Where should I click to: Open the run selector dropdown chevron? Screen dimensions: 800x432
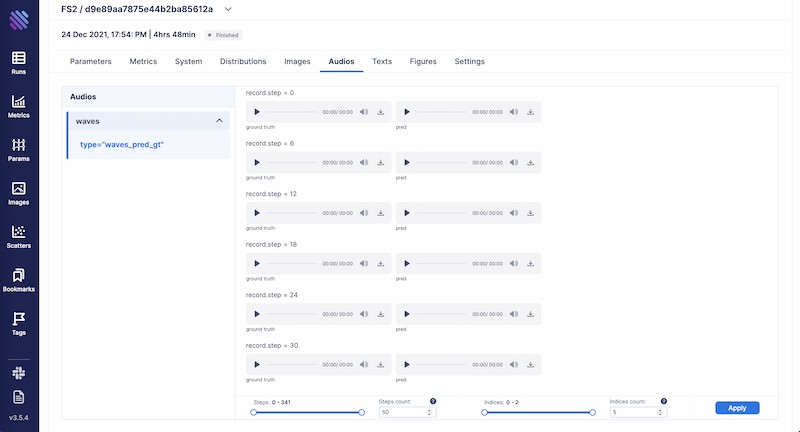(228, 9)
